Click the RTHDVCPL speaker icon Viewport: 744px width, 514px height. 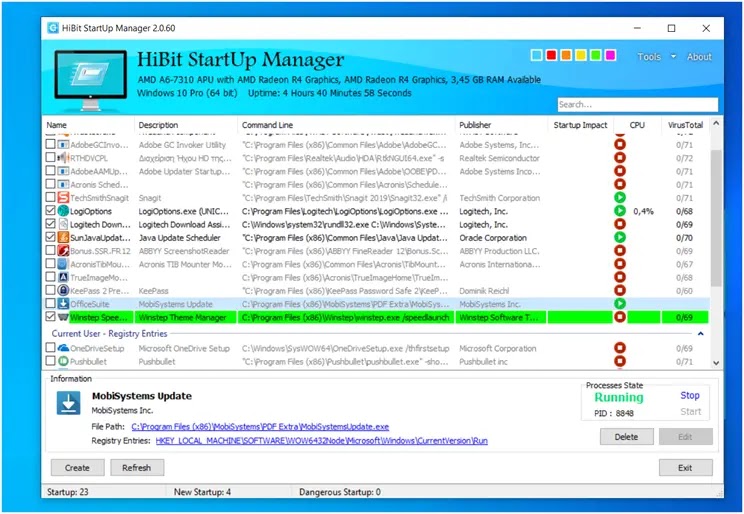pyautogui.click(x=63, y=158)
